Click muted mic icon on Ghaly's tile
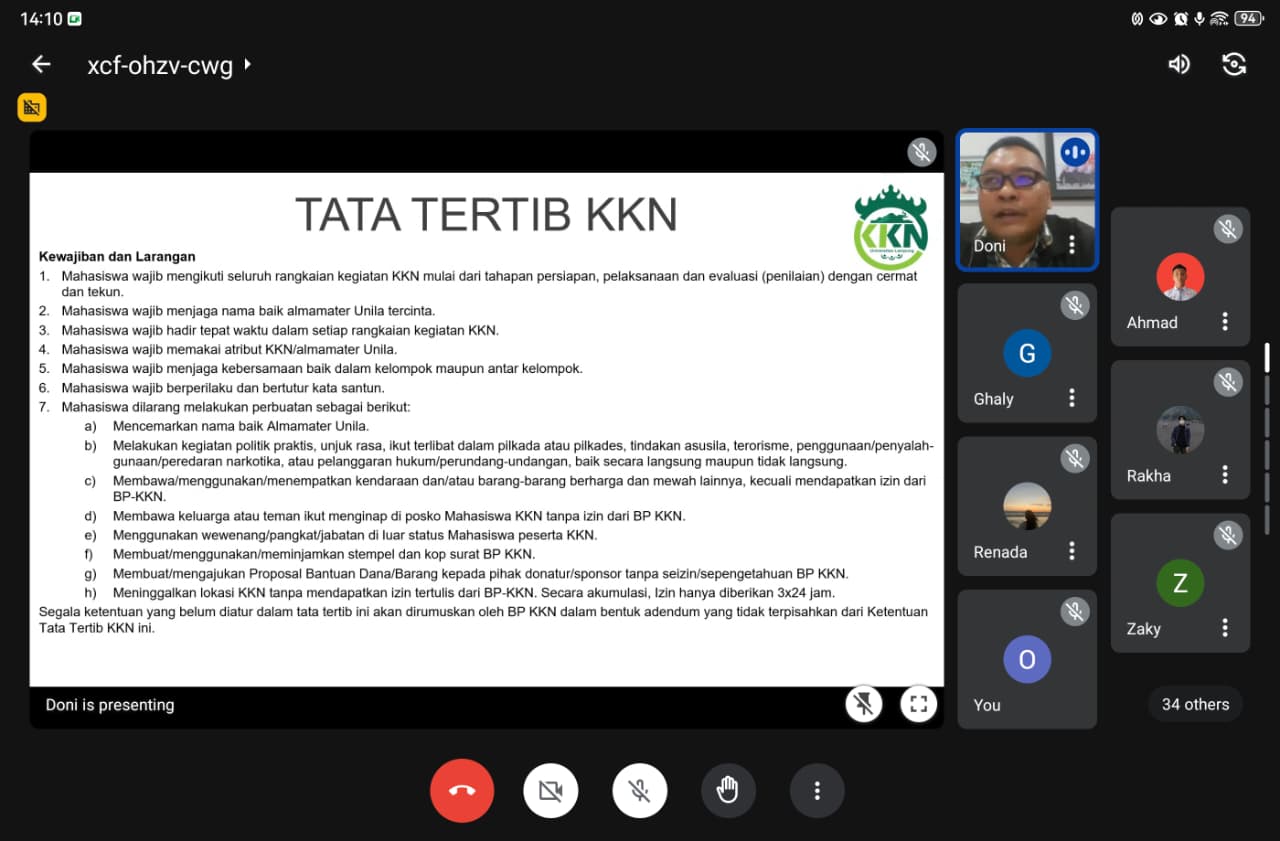 tap(1075, 305)
